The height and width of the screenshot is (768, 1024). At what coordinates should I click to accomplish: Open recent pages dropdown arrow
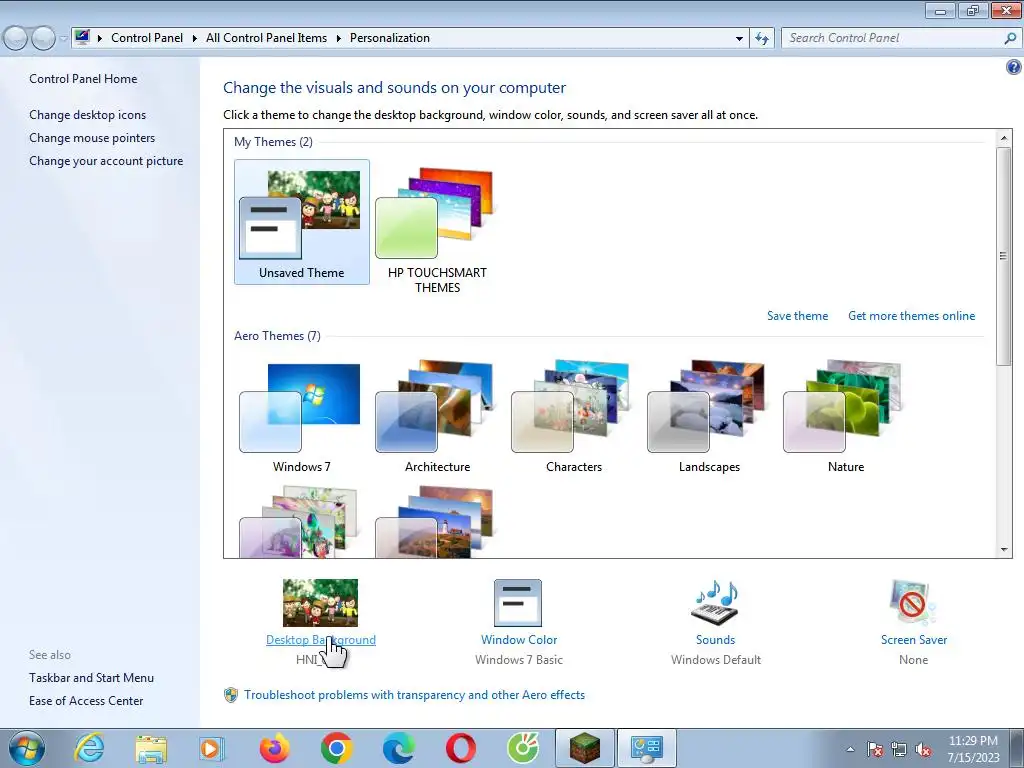click(63, 39)
